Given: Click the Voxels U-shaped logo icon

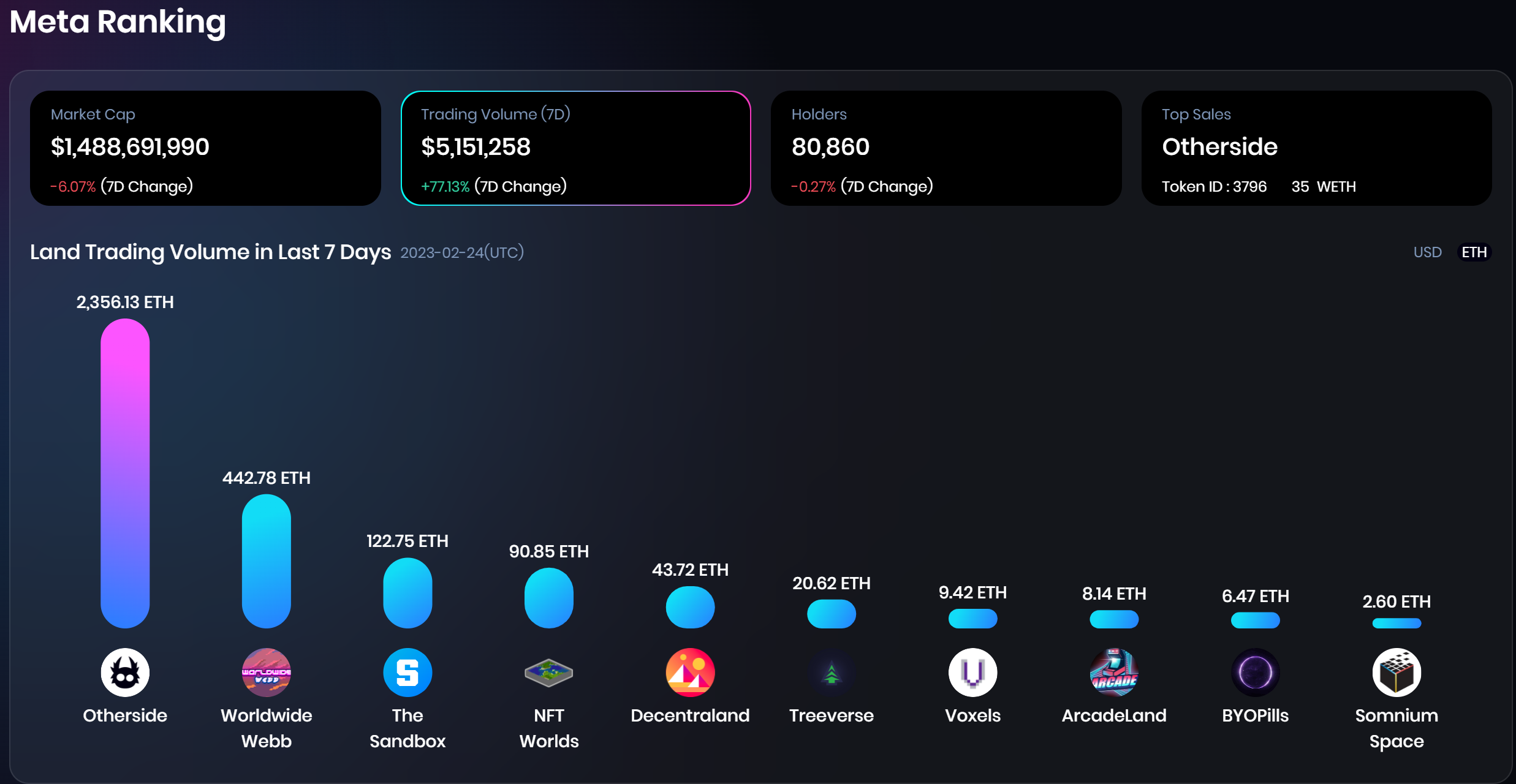Looking at the screenshot, I should click(972, 673).
